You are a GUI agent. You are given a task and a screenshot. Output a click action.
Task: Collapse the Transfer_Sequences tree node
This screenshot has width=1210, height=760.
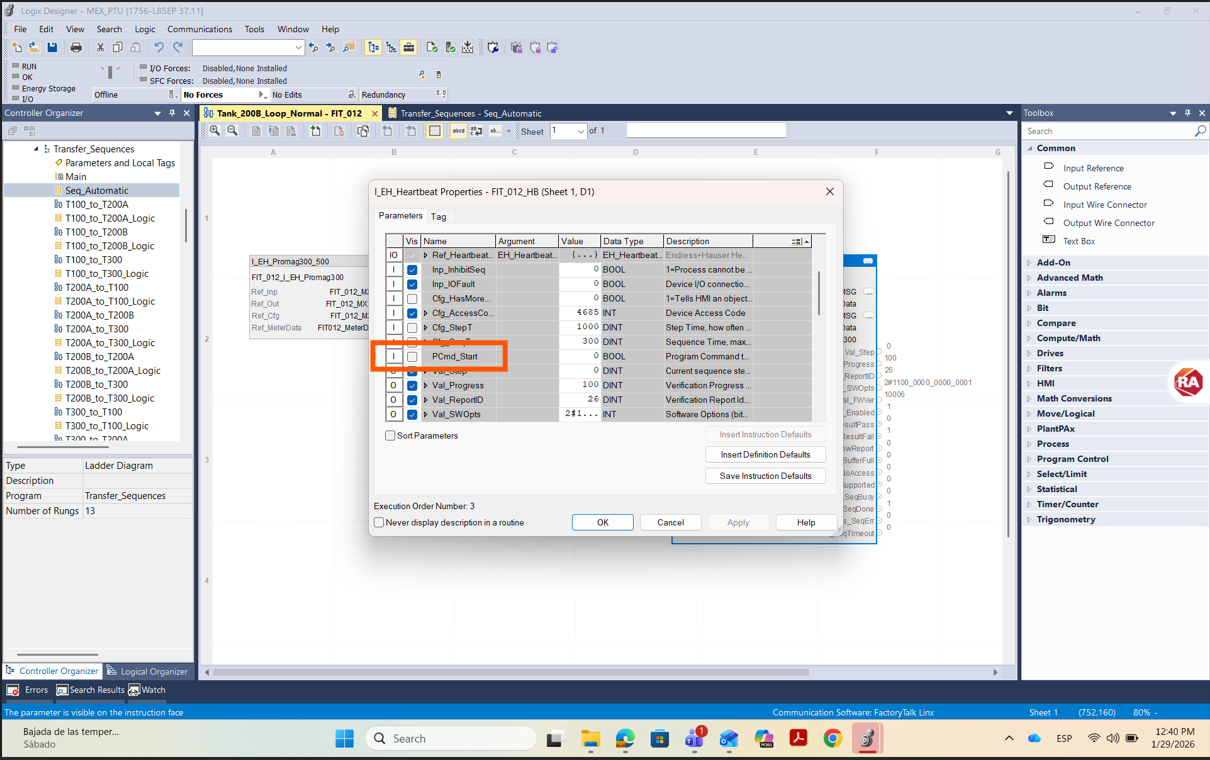[x=36, y=149]
